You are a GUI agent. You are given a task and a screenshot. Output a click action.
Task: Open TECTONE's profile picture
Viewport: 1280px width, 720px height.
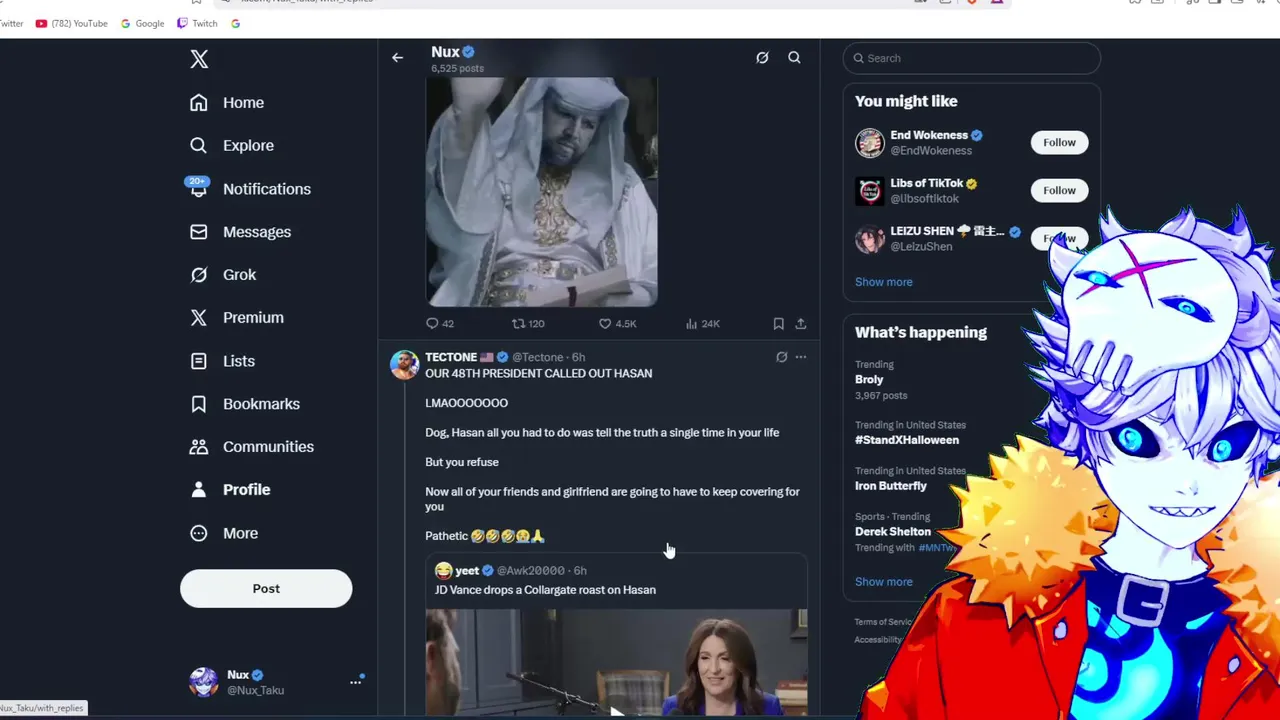(404, 364)
